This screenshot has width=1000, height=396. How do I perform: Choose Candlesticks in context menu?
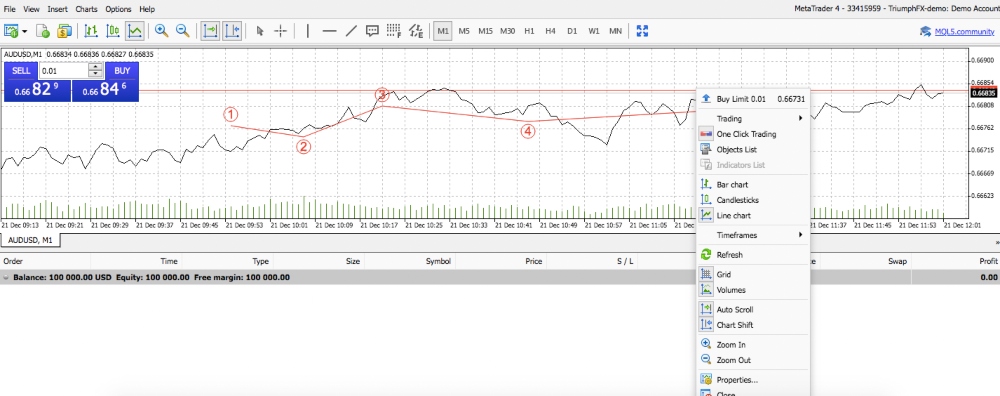[753, 200]
